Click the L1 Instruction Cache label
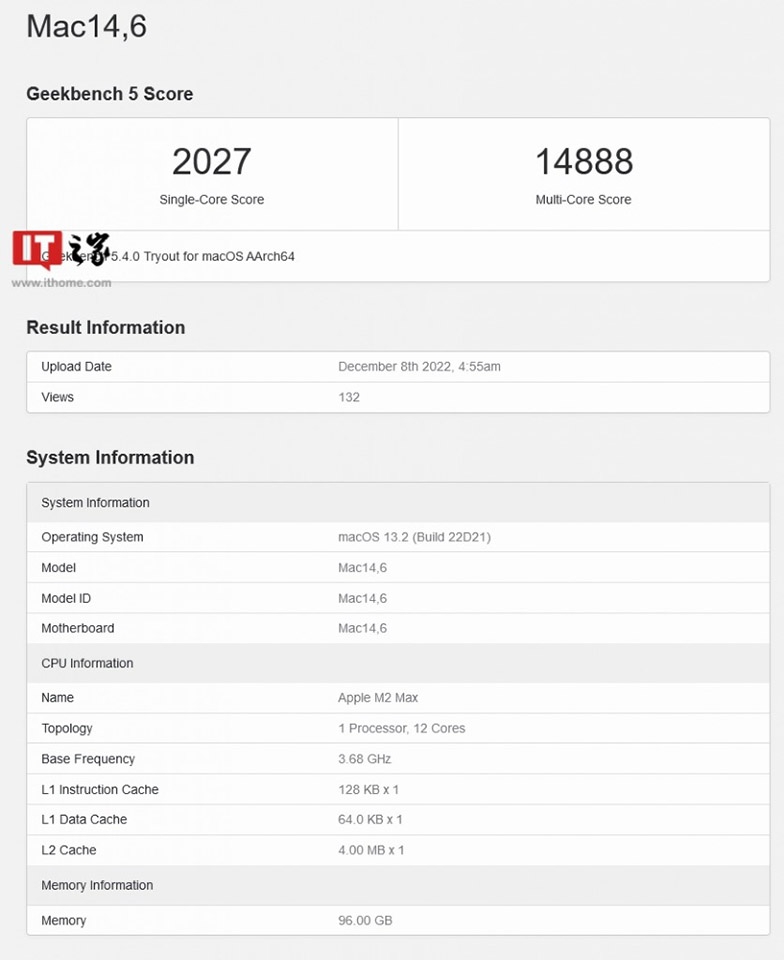Viewport: 784px width, 960px height. 100,789
